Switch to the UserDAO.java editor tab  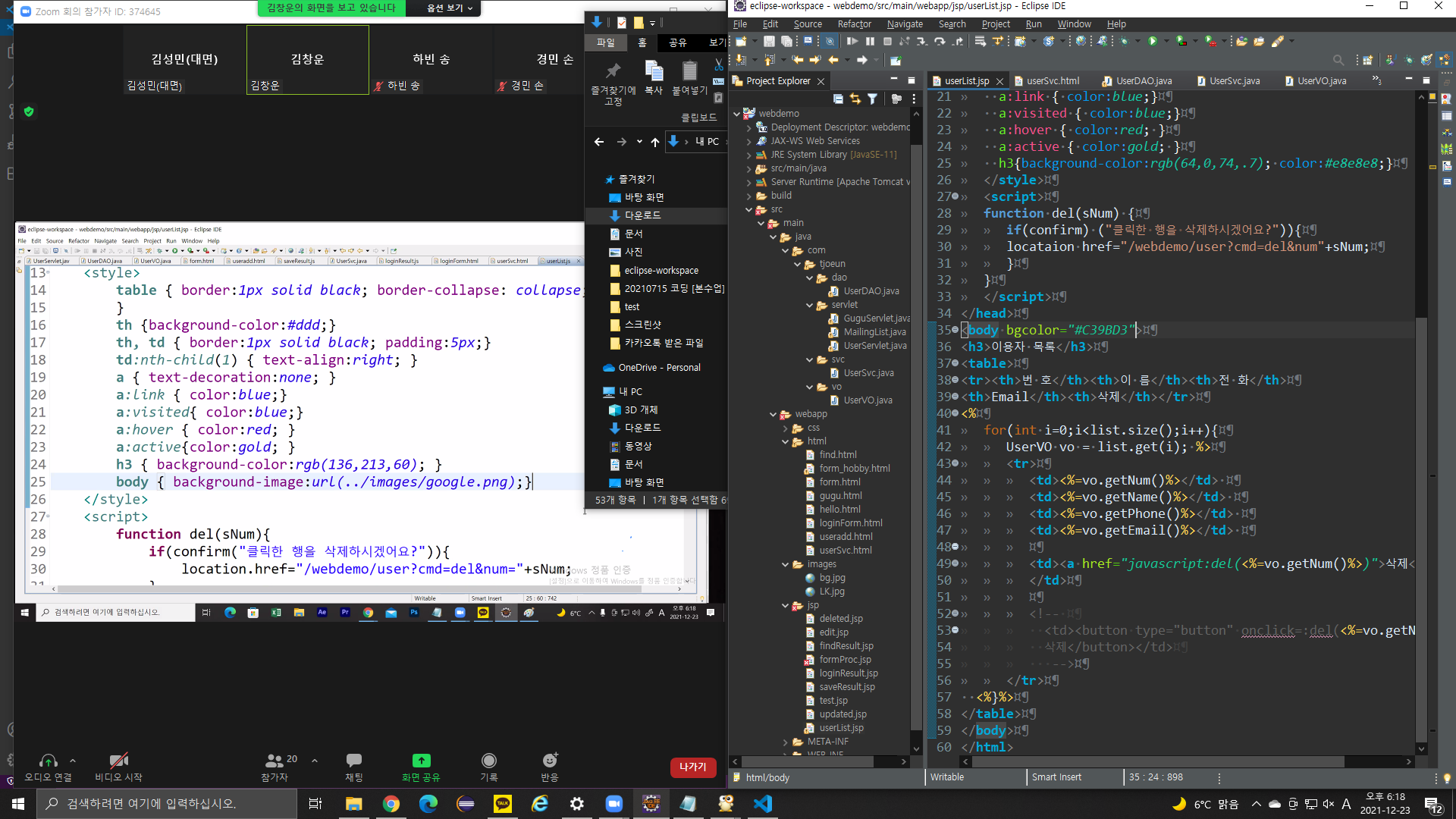(x=1143, y=80)
